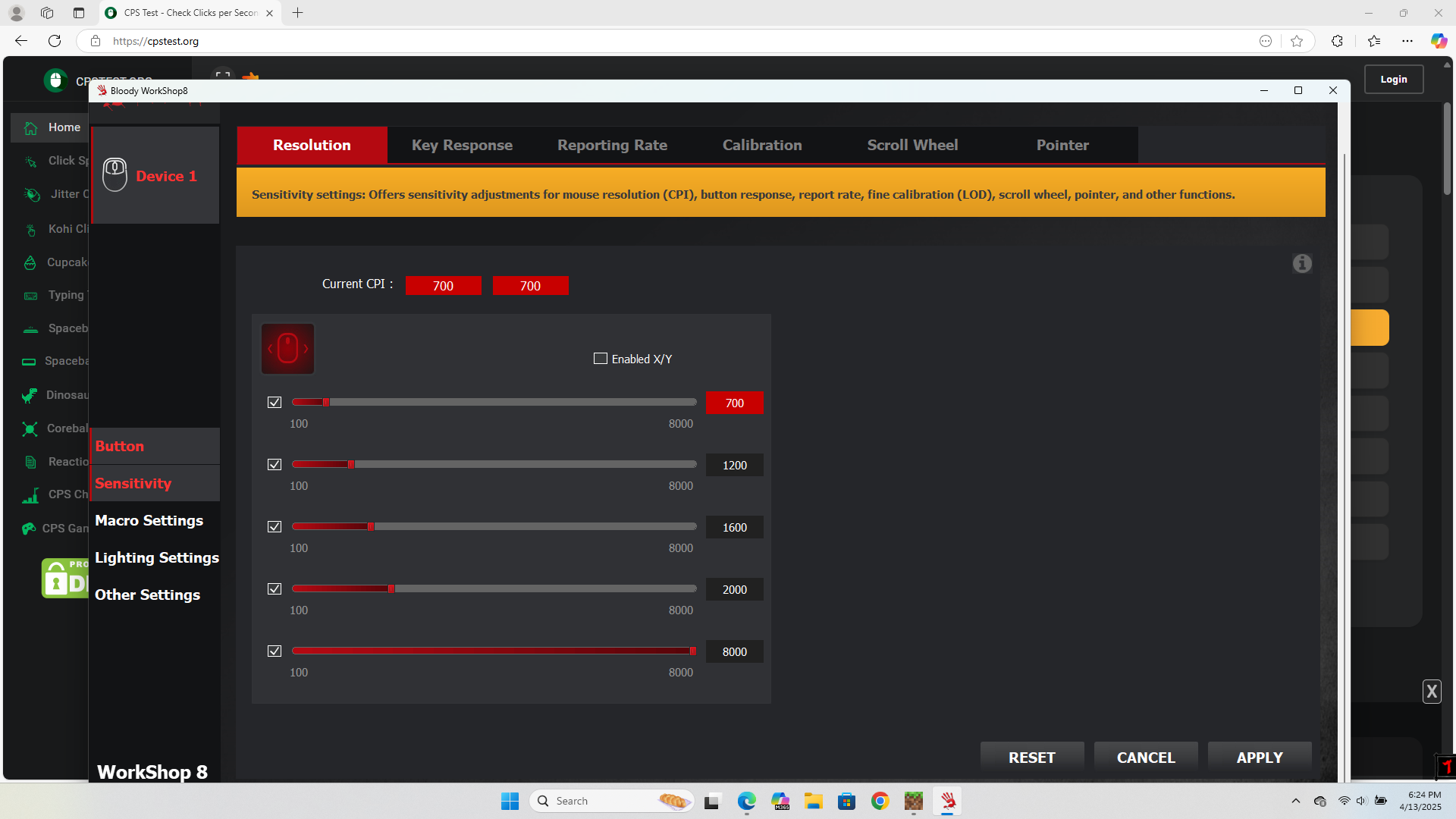Launch Google Chrome from the taskbar
The height and width of the screenshot is (819, 1456).
coord(880,801)
